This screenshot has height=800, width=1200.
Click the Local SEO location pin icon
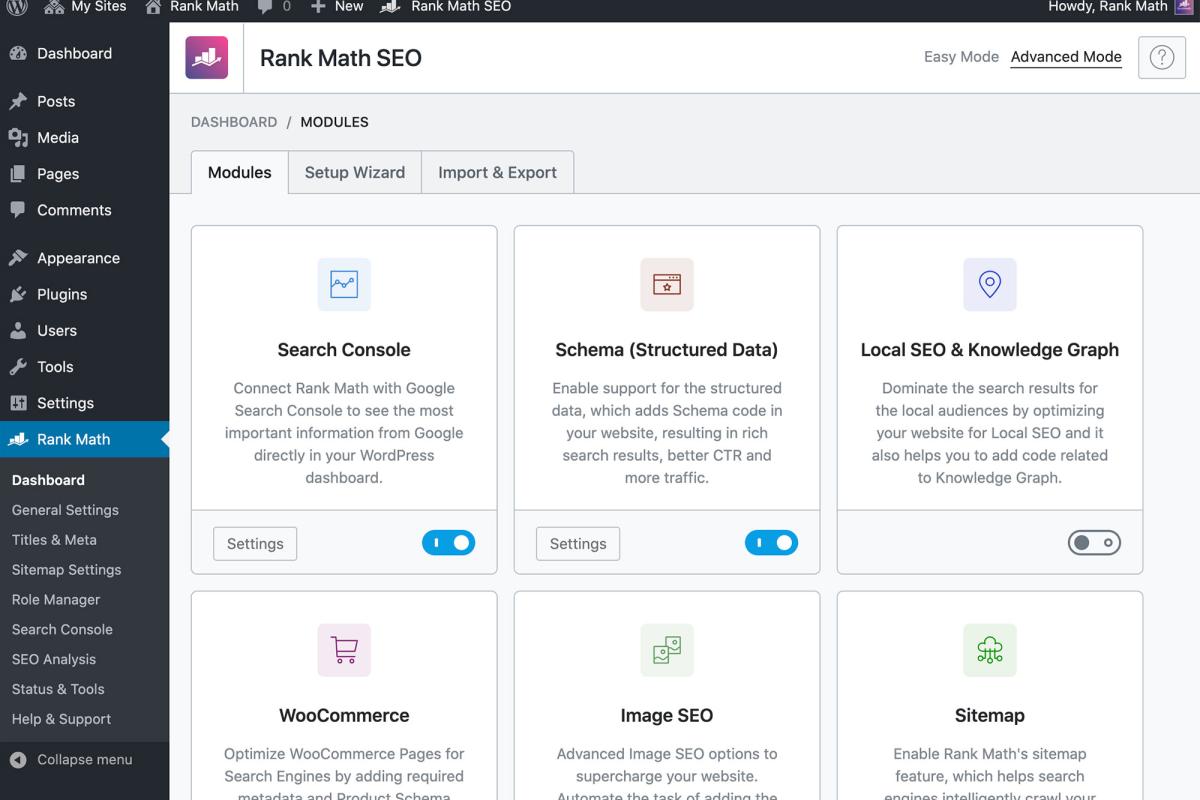(x=989, y=284)
